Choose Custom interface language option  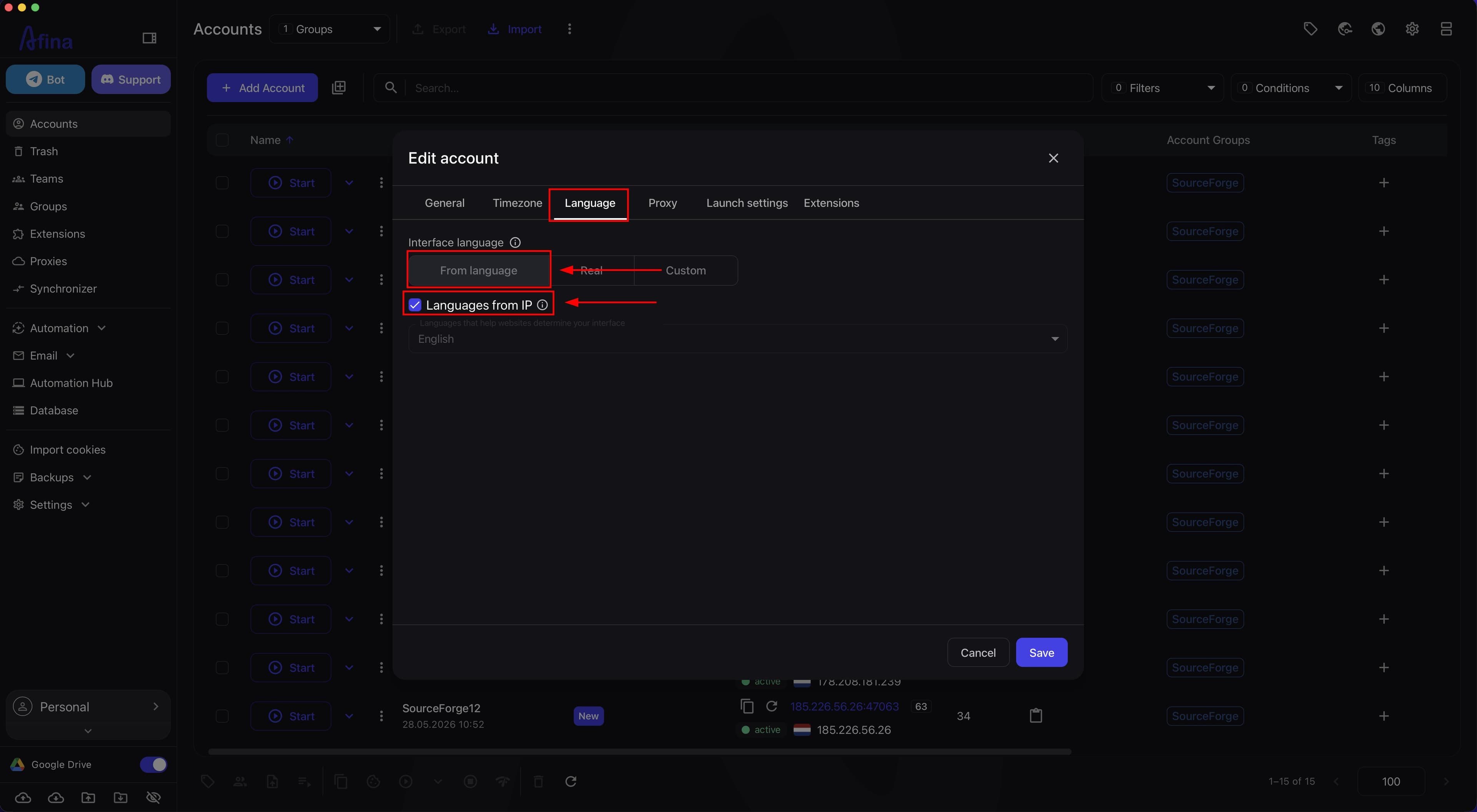tap(685, 270)
